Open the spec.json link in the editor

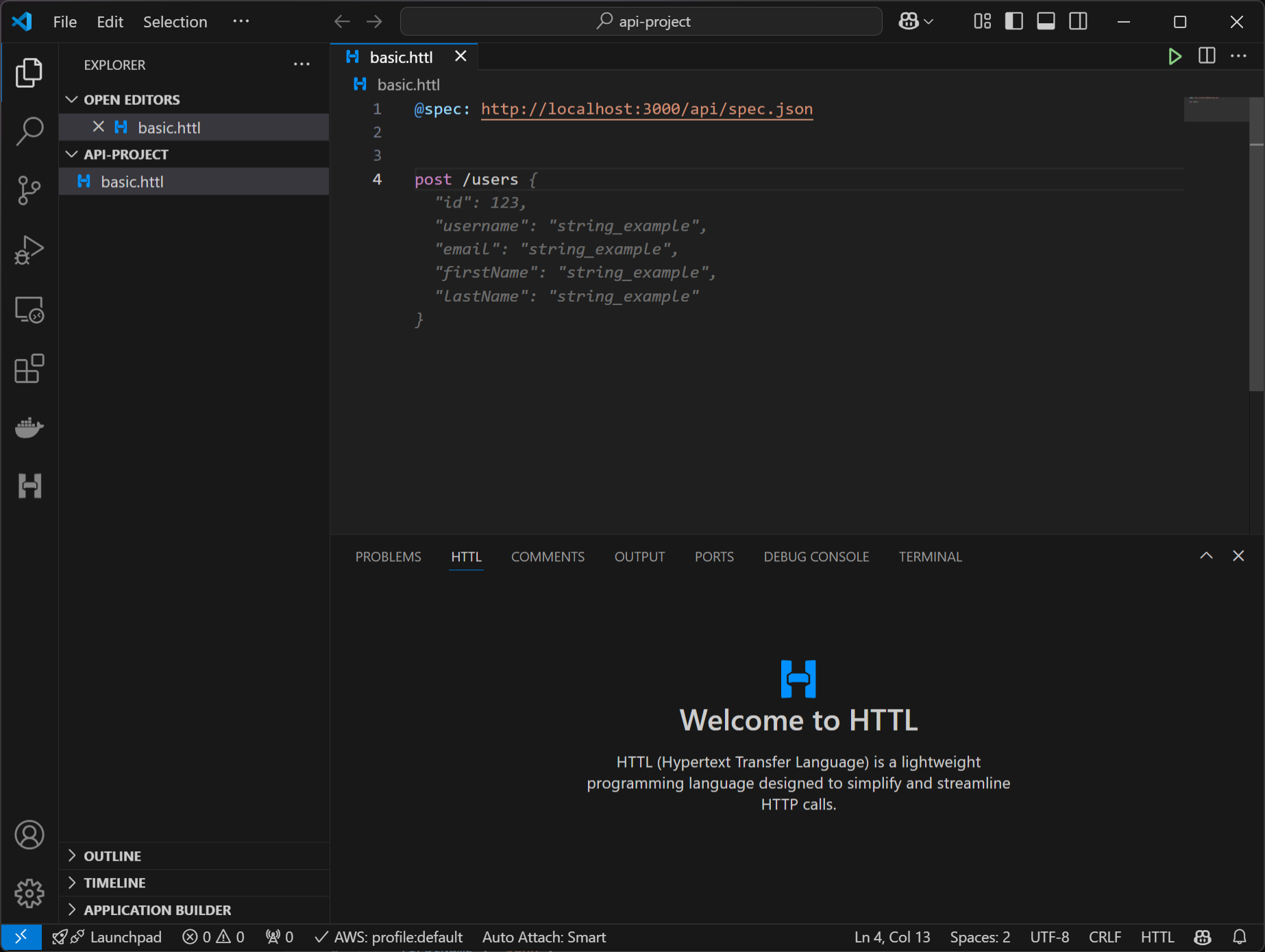[646, 109]
